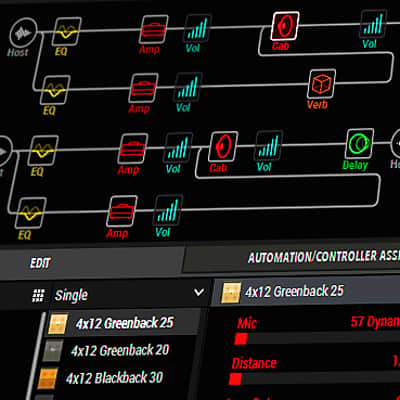
Task: Select the Vol block on the Verb path
Action: point(188,88)
